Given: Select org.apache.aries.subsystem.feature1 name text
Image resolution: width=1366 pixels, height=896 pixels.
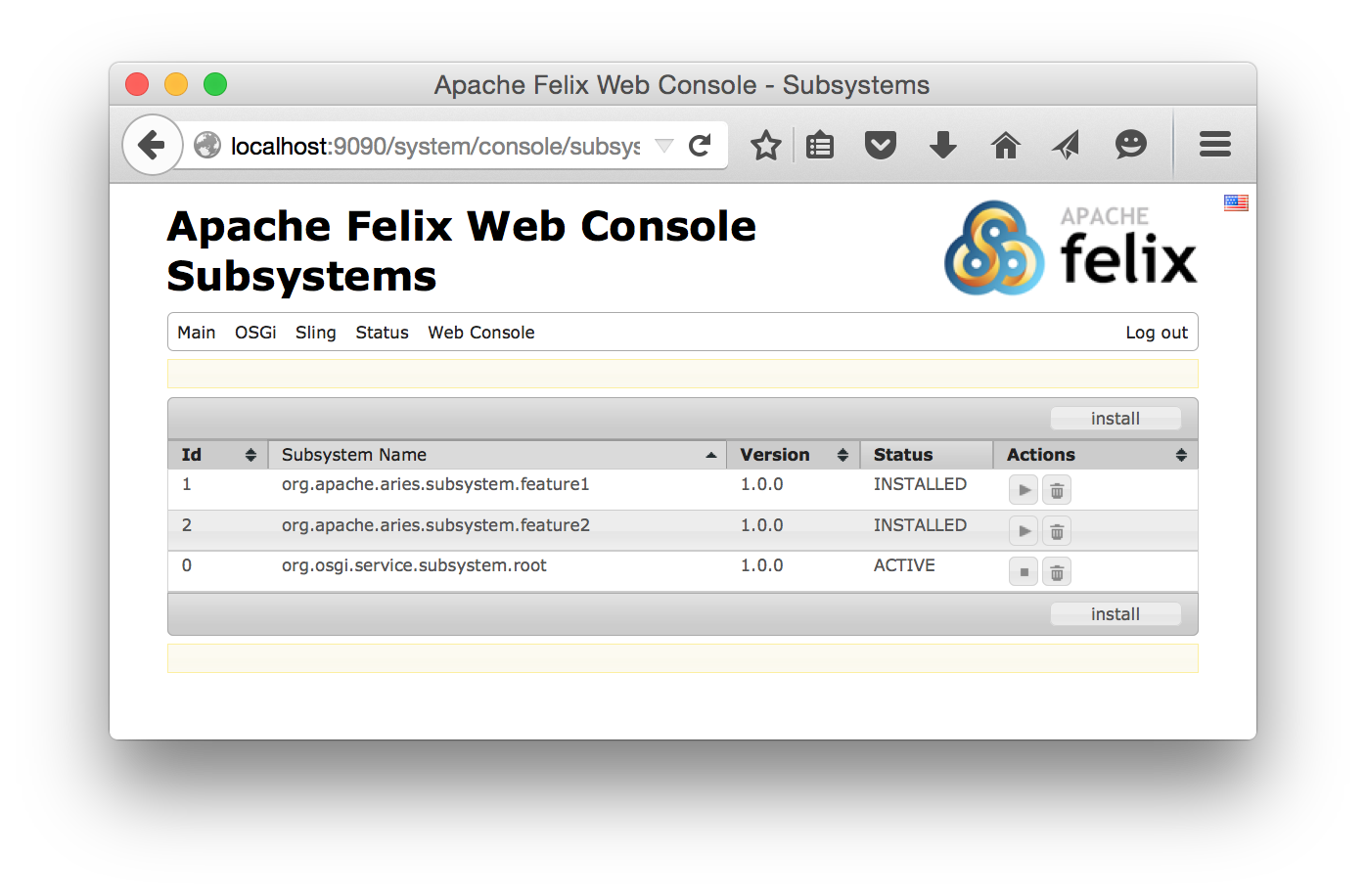Looking at the screenshot, I should click(x=435, y=484).
